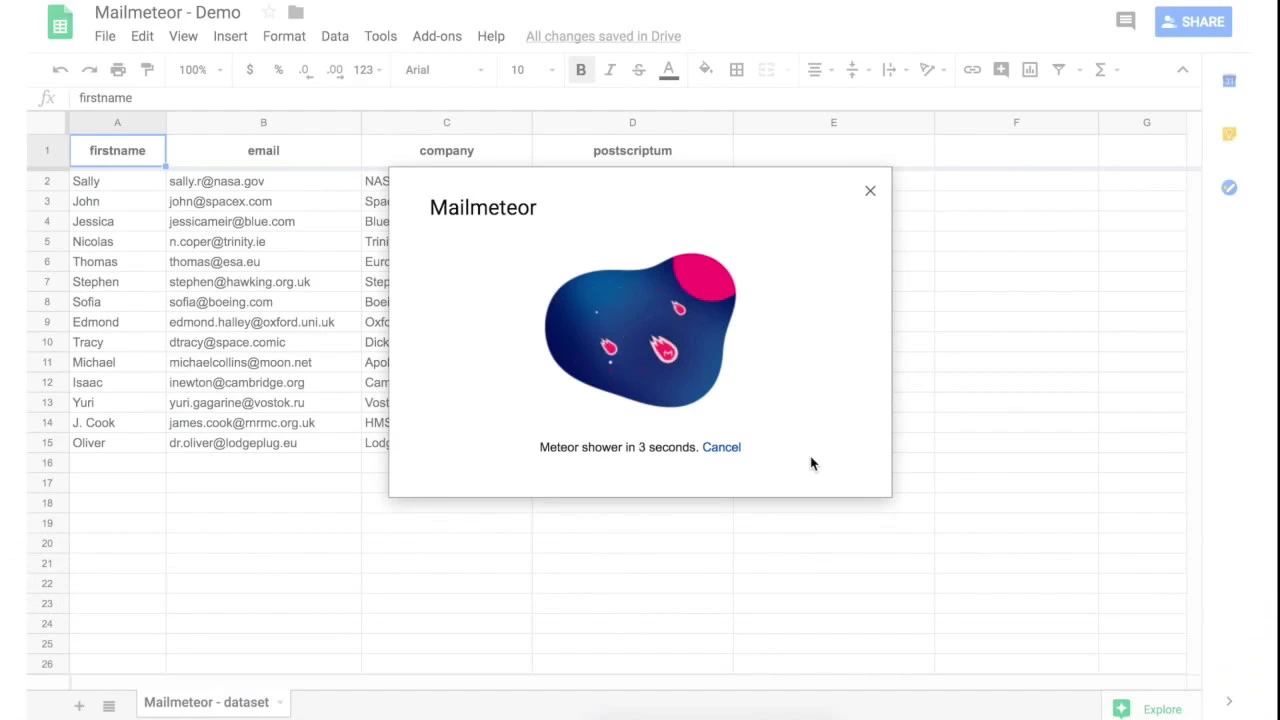Open the zoom 100% dropdown
The width and height of the screenshot is (1280, 720).
200,70
